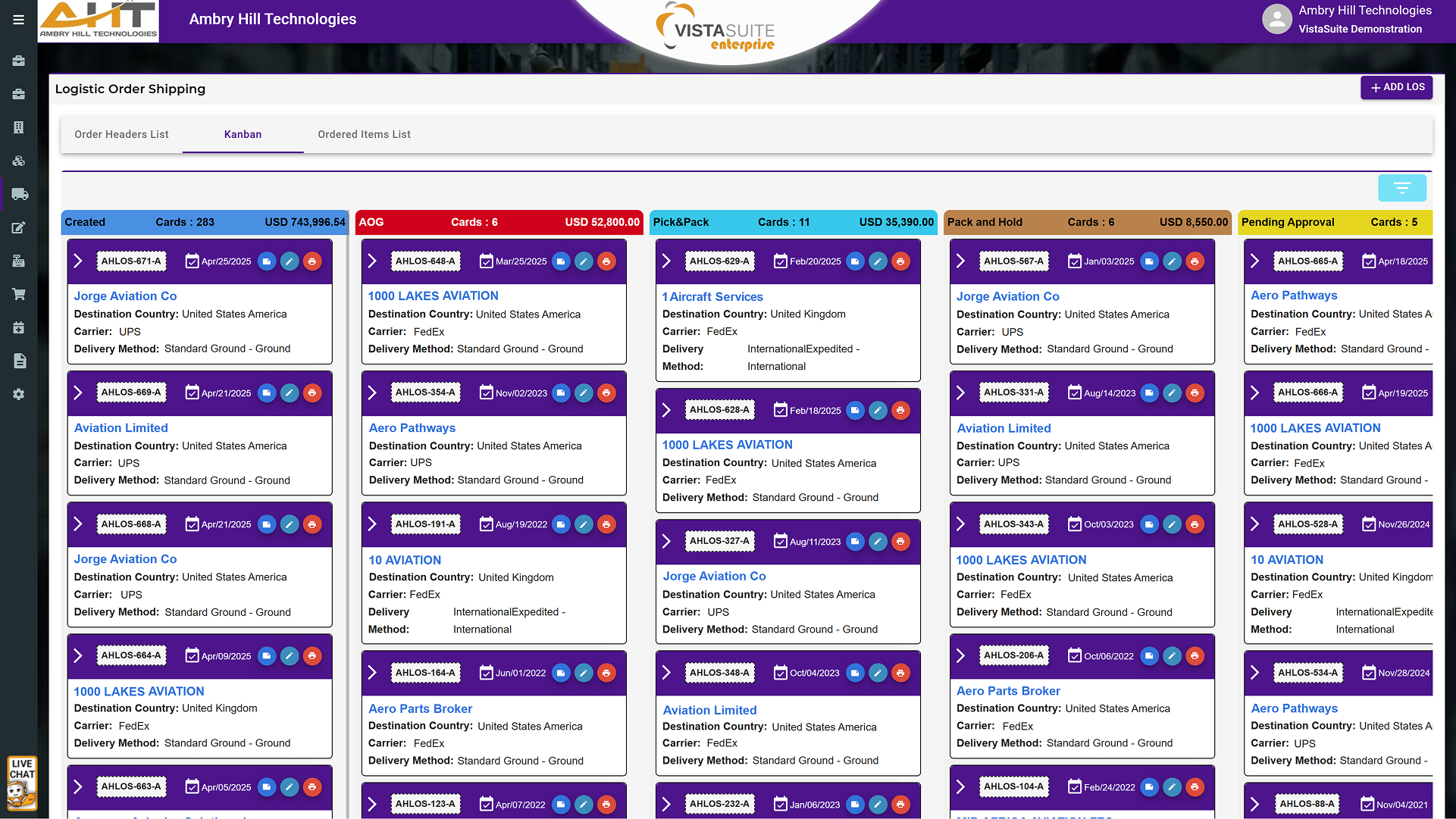Image resolution: width=1456 pixels, height=819 pixels.
Task: Expand card AHLOS-191-A chevron arrow
Action: [372, 524]
